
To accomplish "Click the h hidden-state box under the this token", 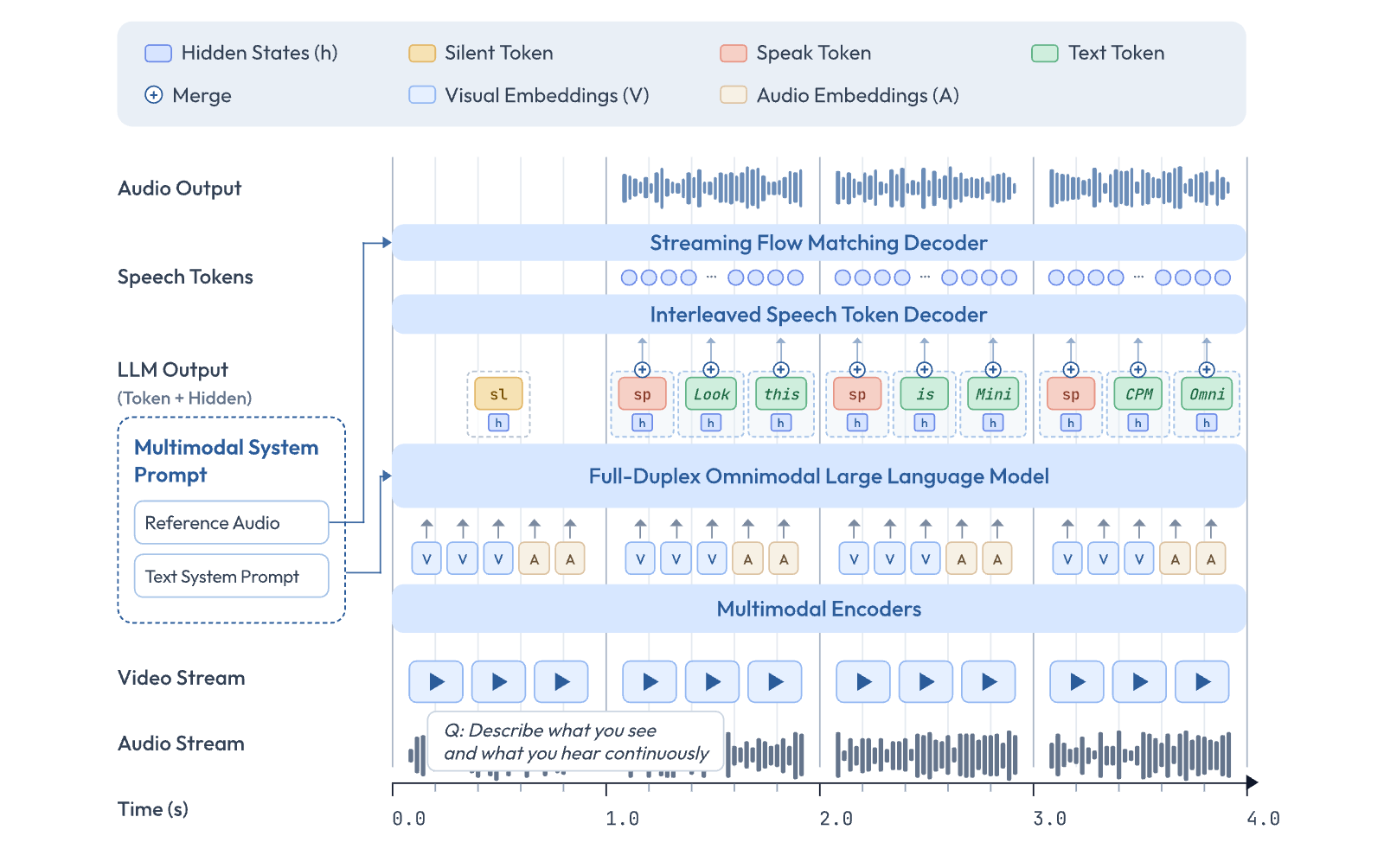I will (x=780, y=423).
